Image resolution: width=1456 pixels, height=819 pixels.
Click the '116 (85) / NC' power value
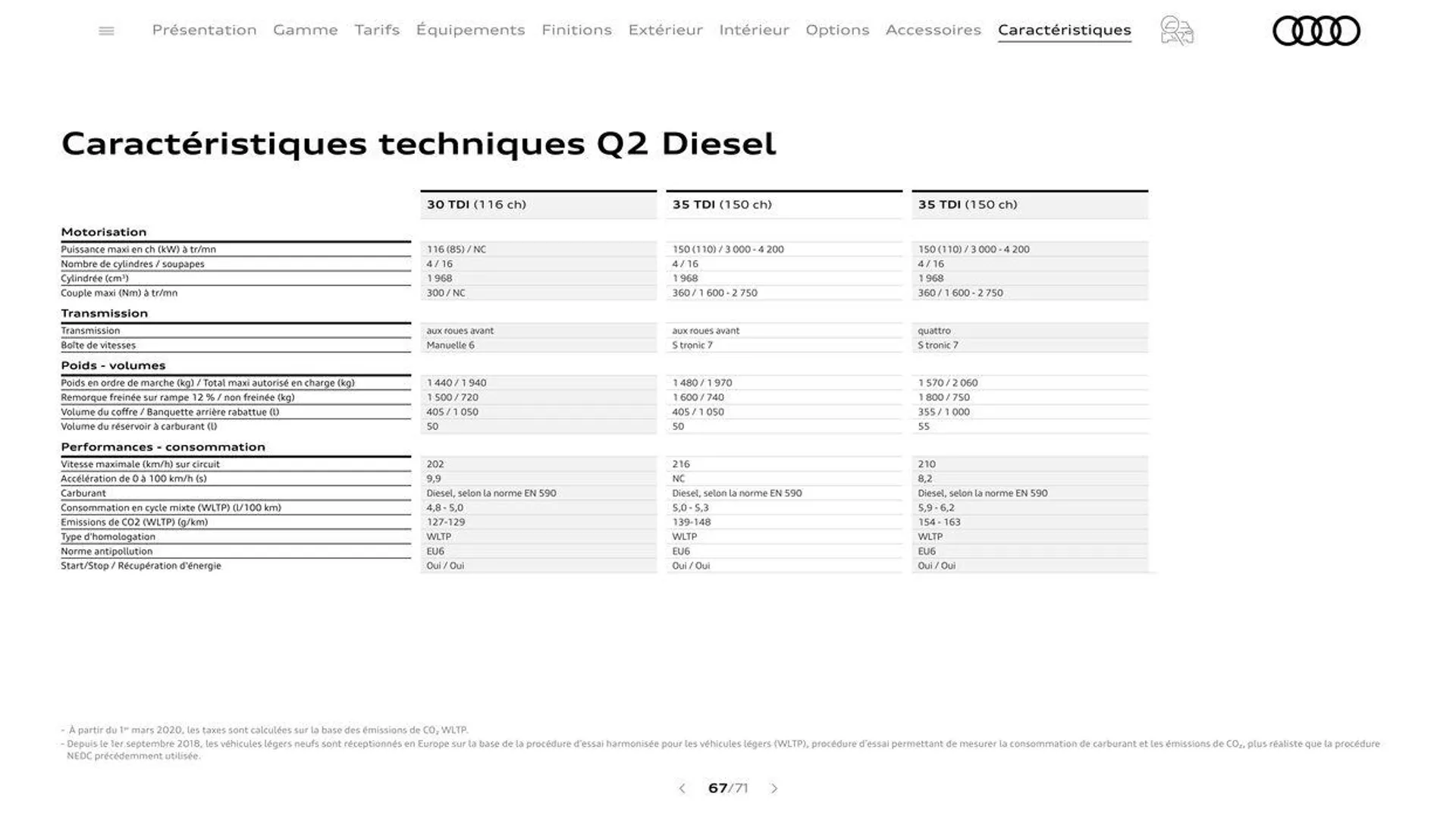456,249
